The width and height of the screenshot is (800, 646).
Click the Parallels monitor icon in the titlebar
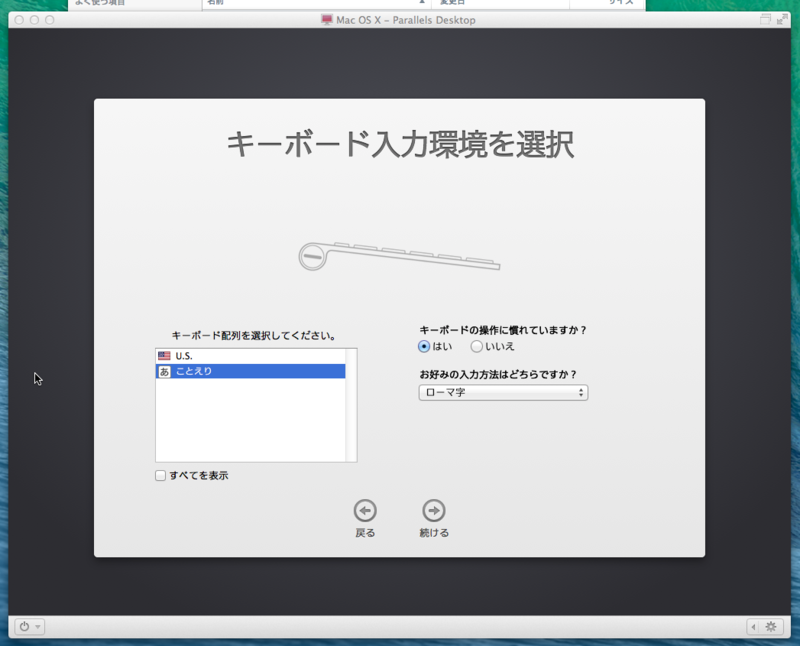point(325,18)
